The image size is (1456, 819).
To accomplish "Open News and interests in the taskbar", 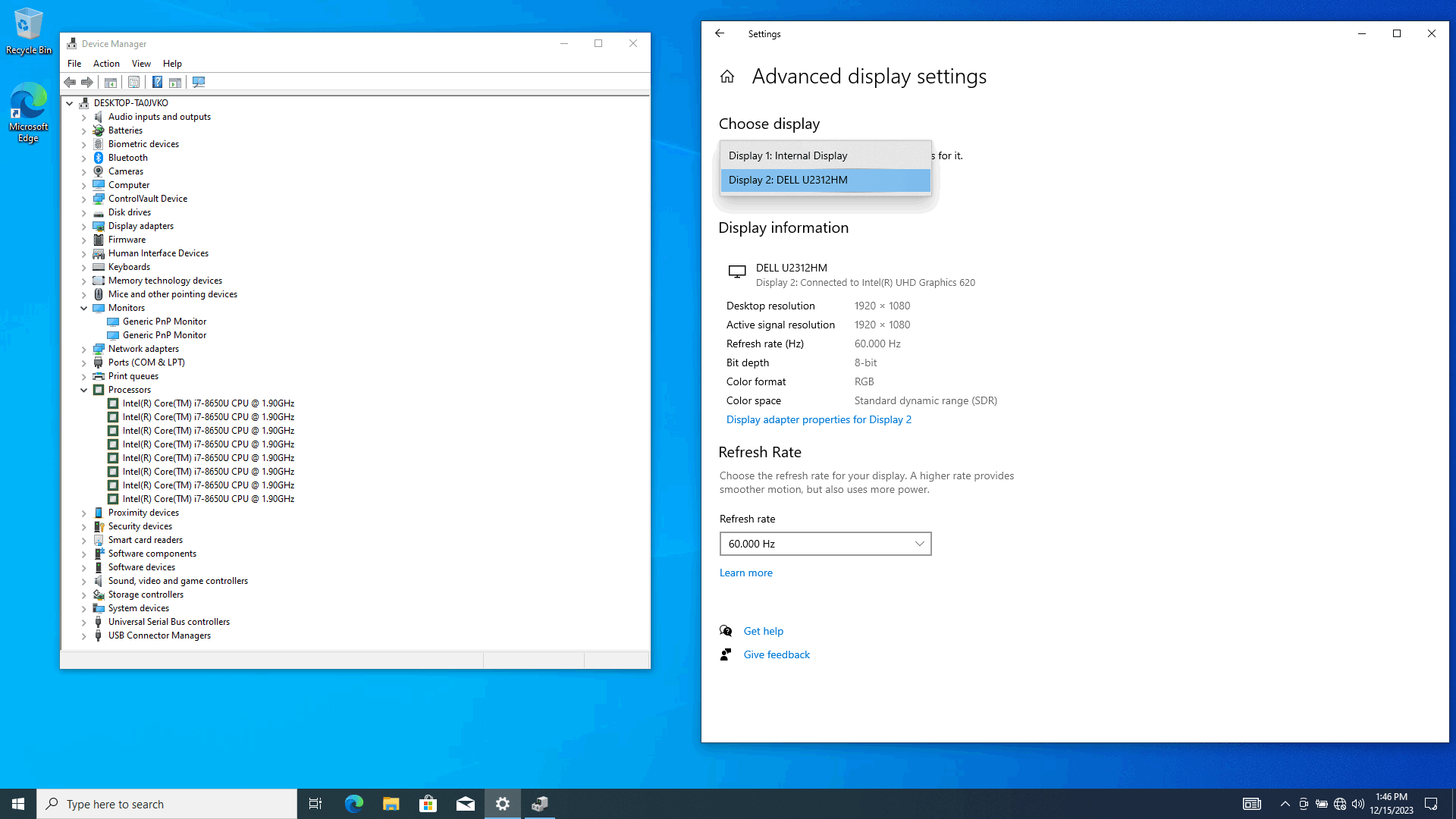I will (x=1252, y=804).
